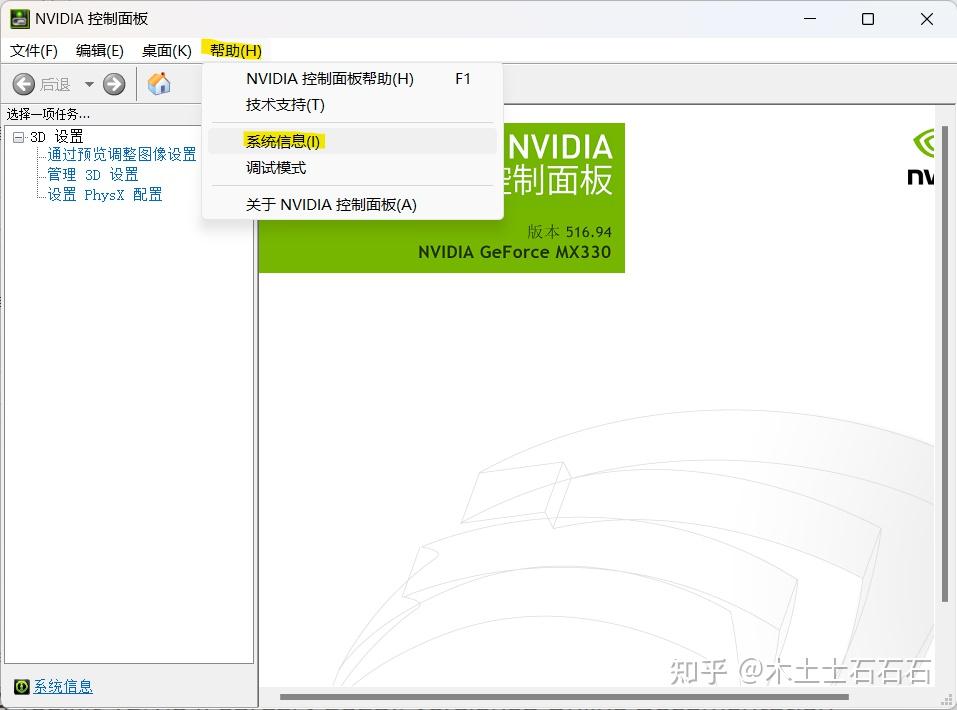Click the NVIDIA icon in the title bar
Image resolution: width=957 pixels, height=710 pixels.
[21, 18]
